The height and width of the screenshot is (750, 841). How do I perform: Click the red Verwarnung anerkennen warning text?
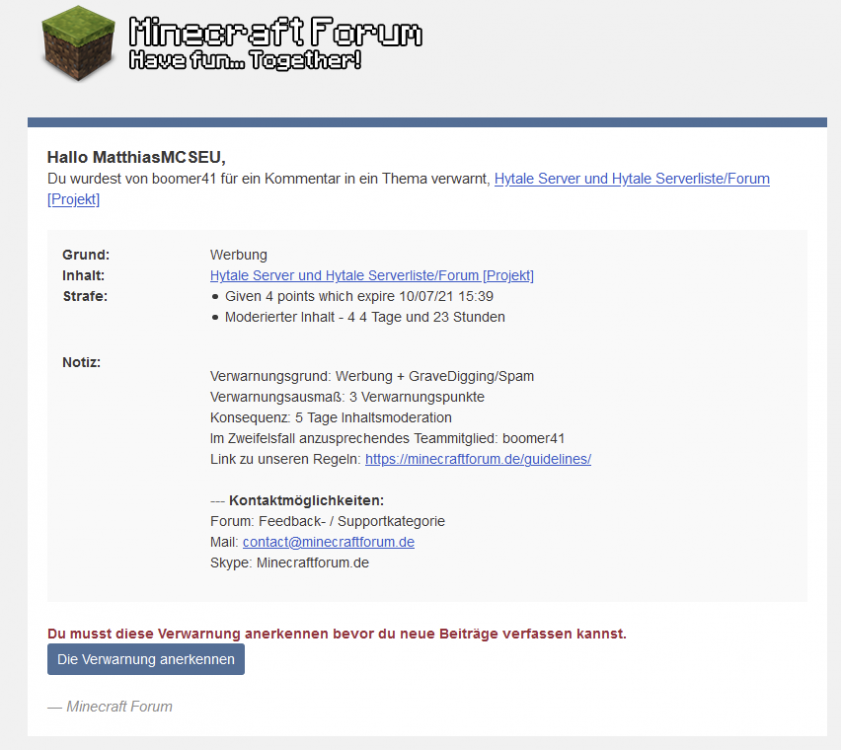tap(337, 634)
